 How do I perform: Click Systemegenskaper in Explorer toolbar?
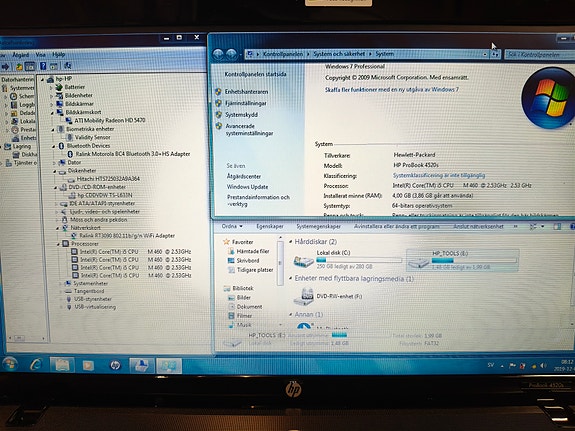(318, 227)
